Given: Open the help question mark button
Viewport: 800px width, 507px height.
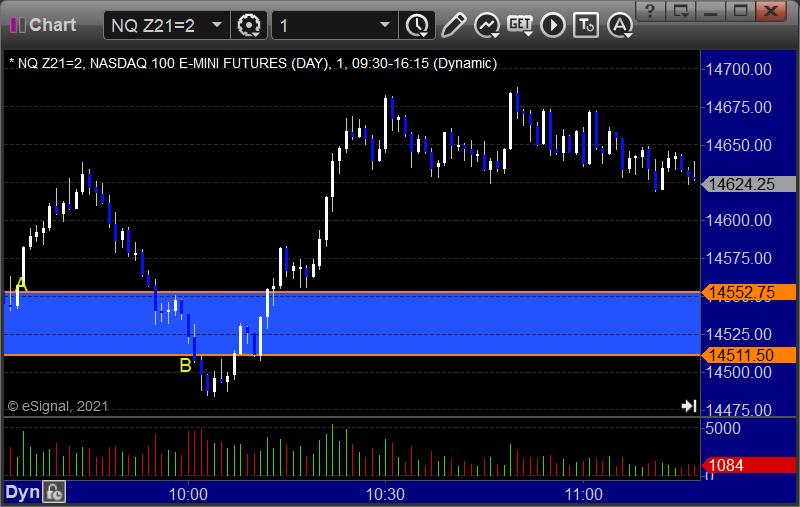Looking at the screenshot, I should tap(650, 10).
